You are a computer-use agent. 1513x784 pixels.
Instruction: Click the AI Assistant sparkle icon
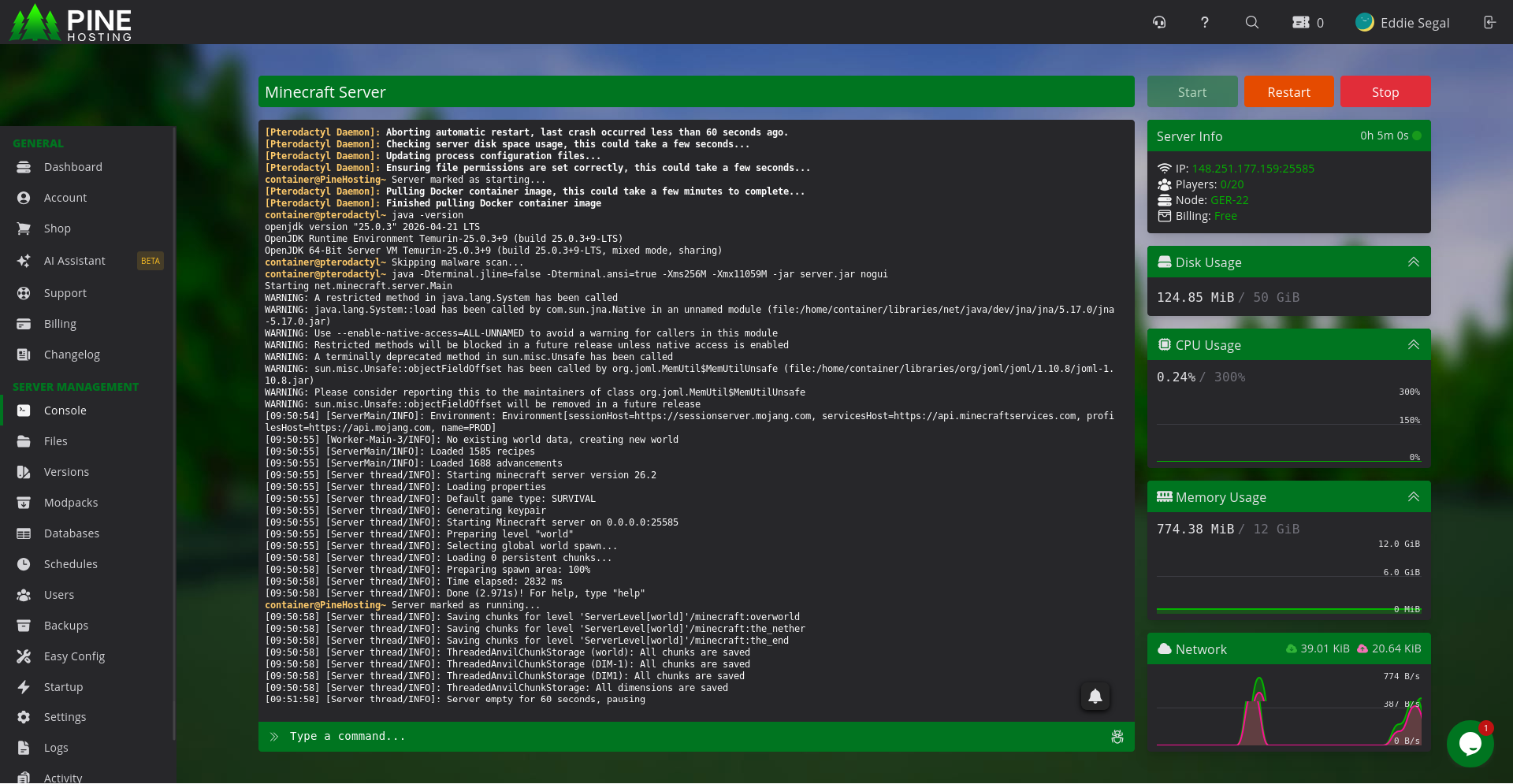pyautogui.click(x=24, y=261)
